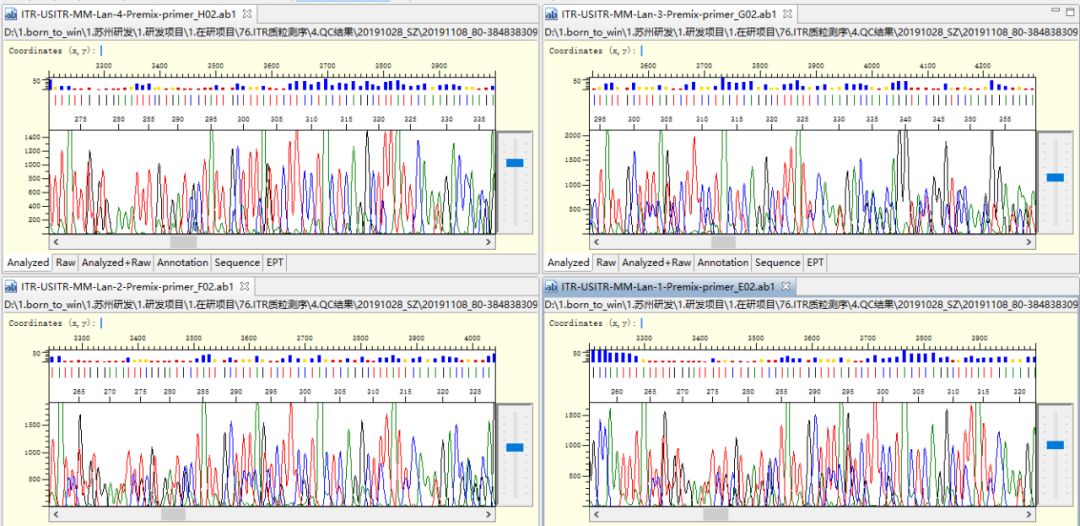
Task: Click scroll-left arrow in H02 chromatogram panel
Action: 56,242
